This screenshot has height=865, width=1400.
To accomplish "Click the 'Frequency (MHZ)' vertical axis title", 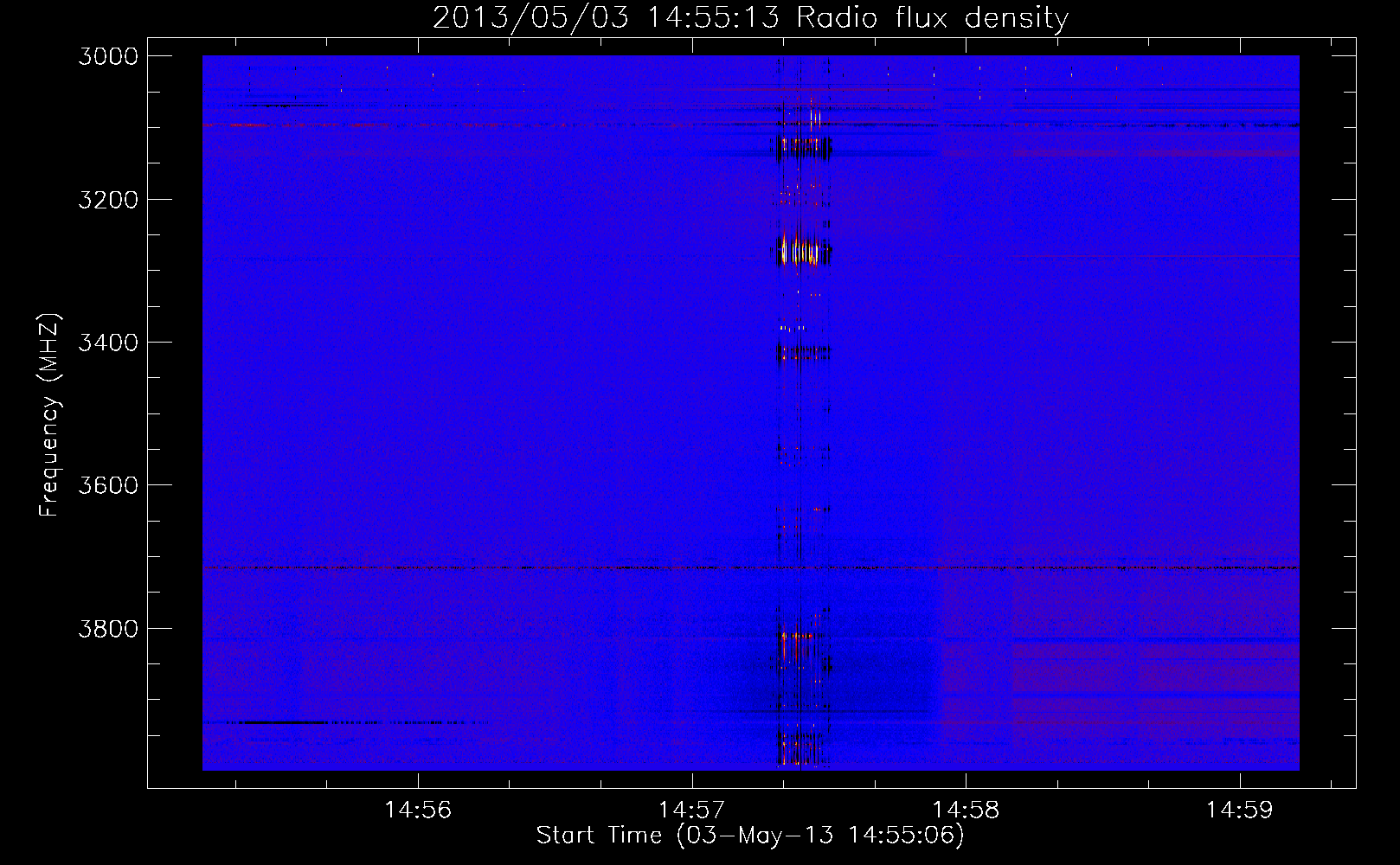I will (49, 415).
